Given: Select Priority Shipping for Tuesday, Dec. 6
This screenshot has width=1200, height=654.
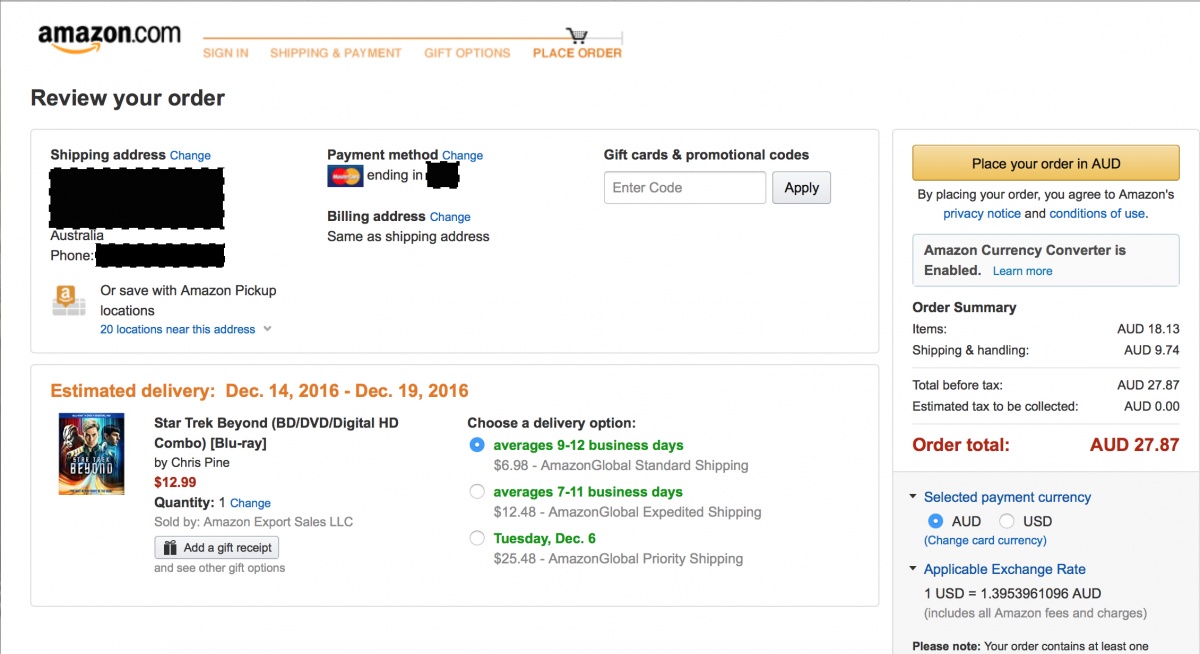Looking at the screenshot, I should 477,539.
